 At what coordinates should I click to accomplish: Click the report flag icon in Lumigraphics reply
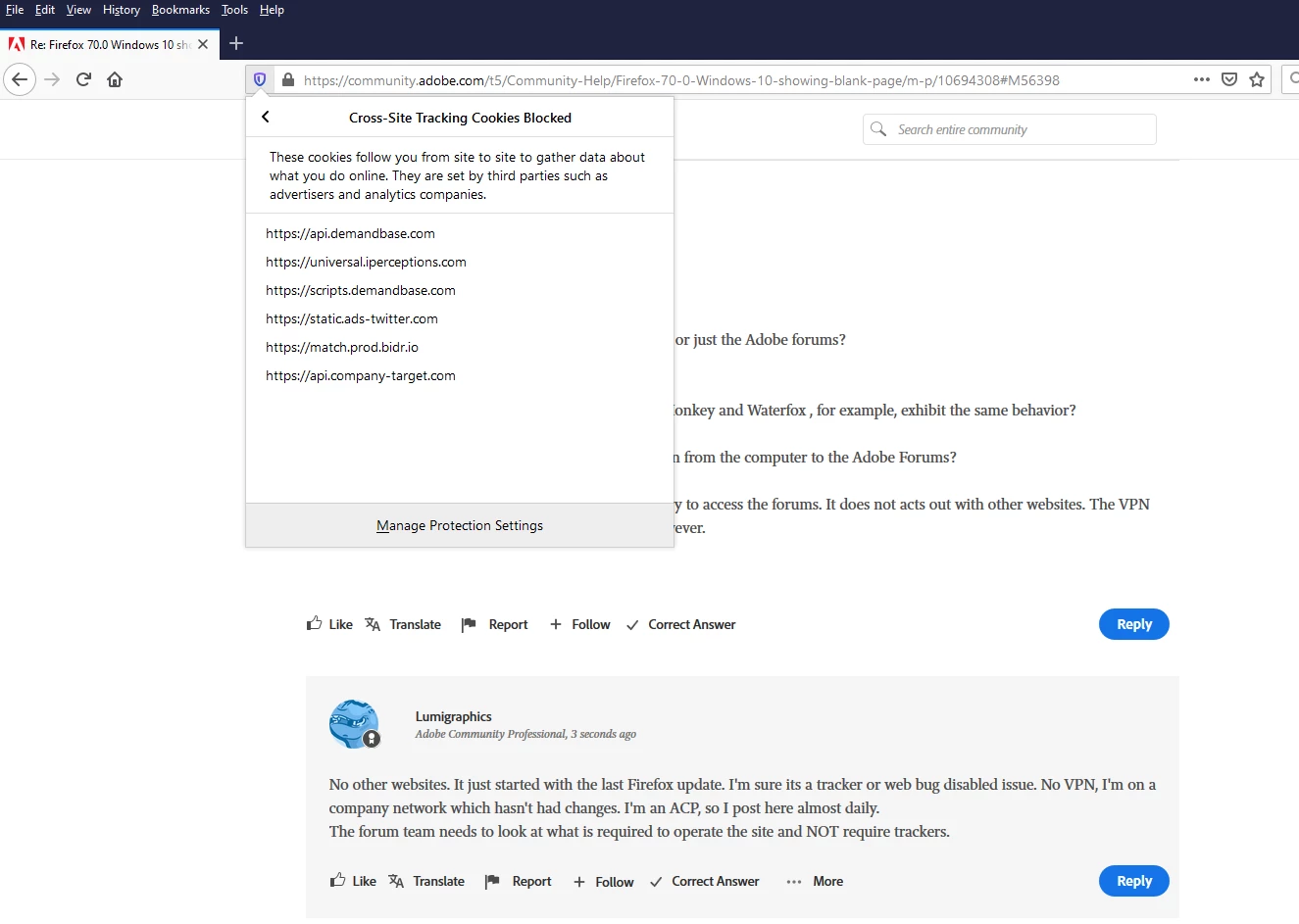[492, 882]
